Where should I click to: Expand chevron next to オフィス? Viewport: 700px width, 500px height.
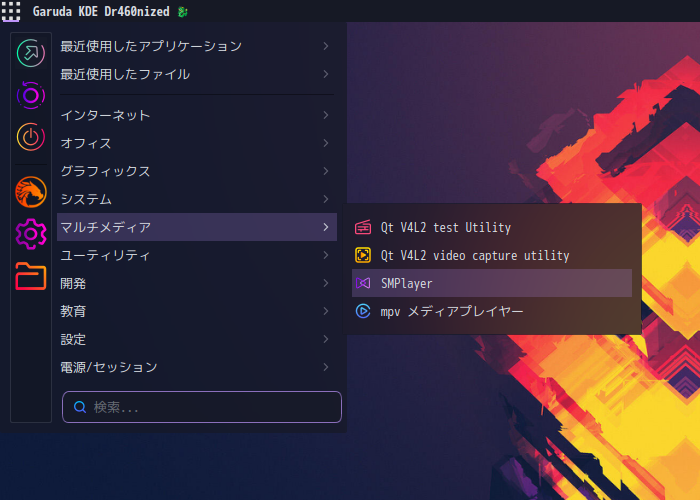pyautogui.click(x=326, y=143)
